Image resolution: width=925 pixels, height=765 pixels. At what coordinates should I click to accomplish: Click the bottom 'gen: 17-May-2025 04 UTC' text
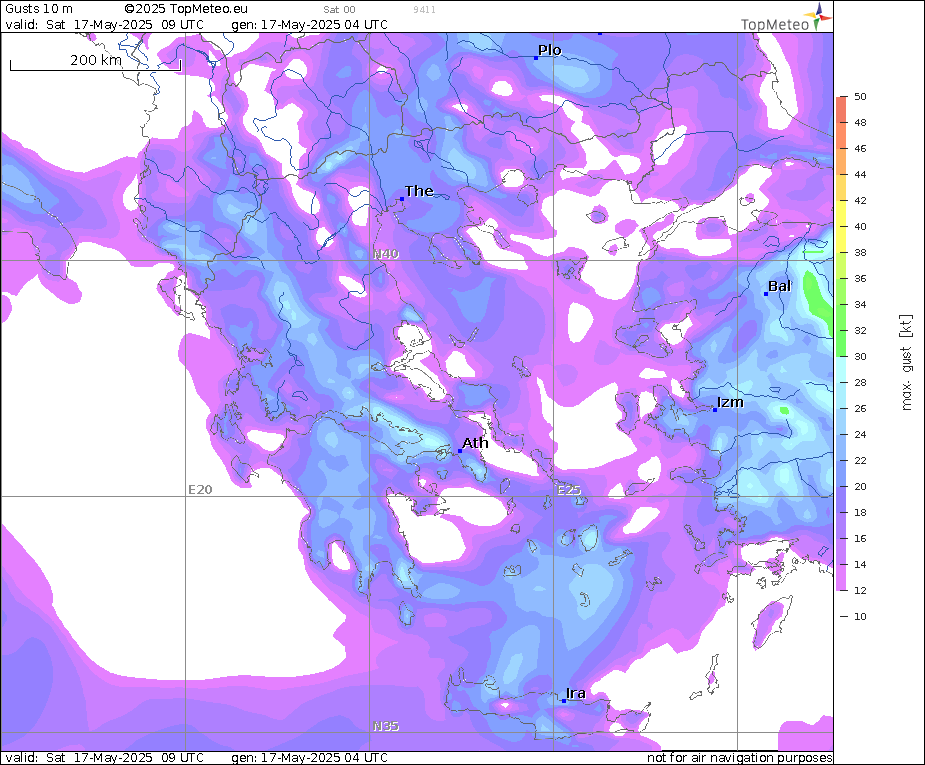click(x=309, y=757)
